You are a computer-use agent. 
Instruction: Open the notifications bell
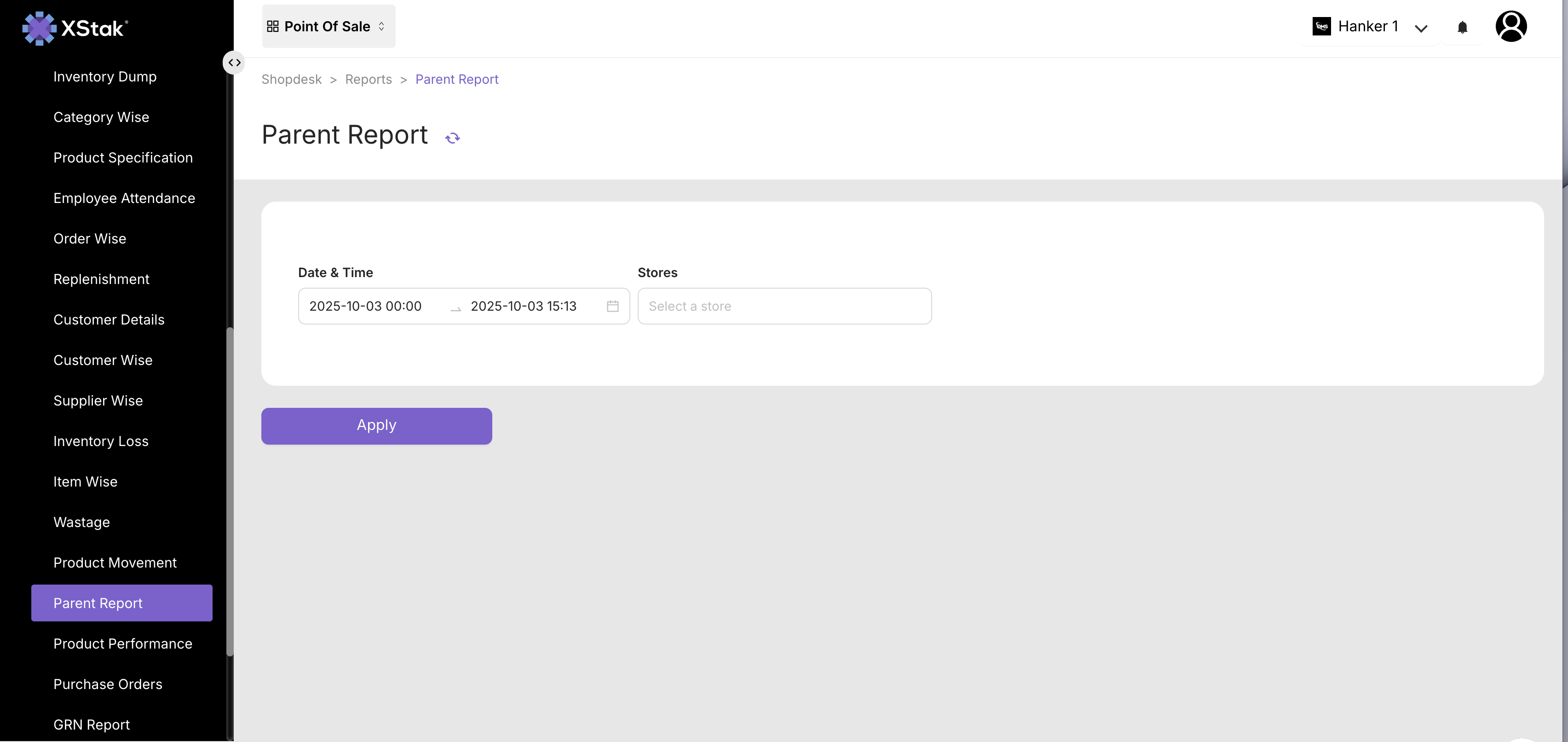pos(1462,28)
